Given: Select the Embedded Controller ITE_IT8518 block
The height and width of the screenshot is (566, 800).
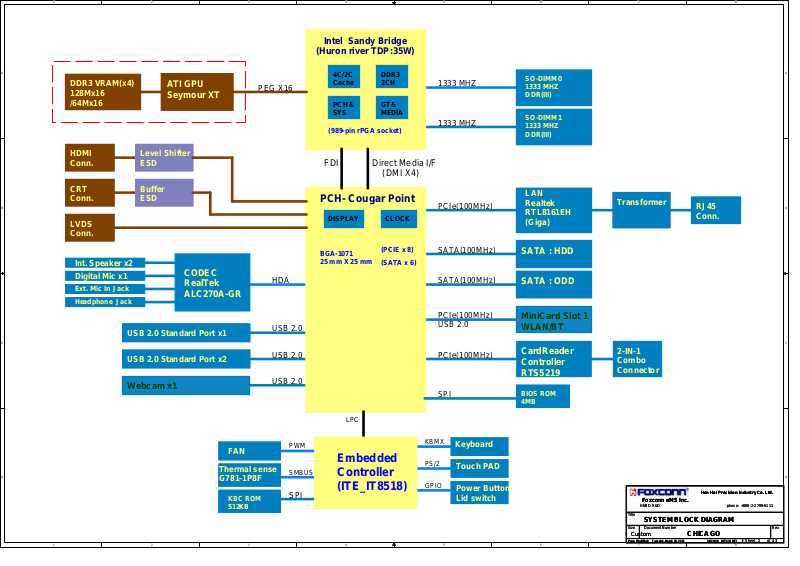Looking at the screenshot, I should coord(365,472).
